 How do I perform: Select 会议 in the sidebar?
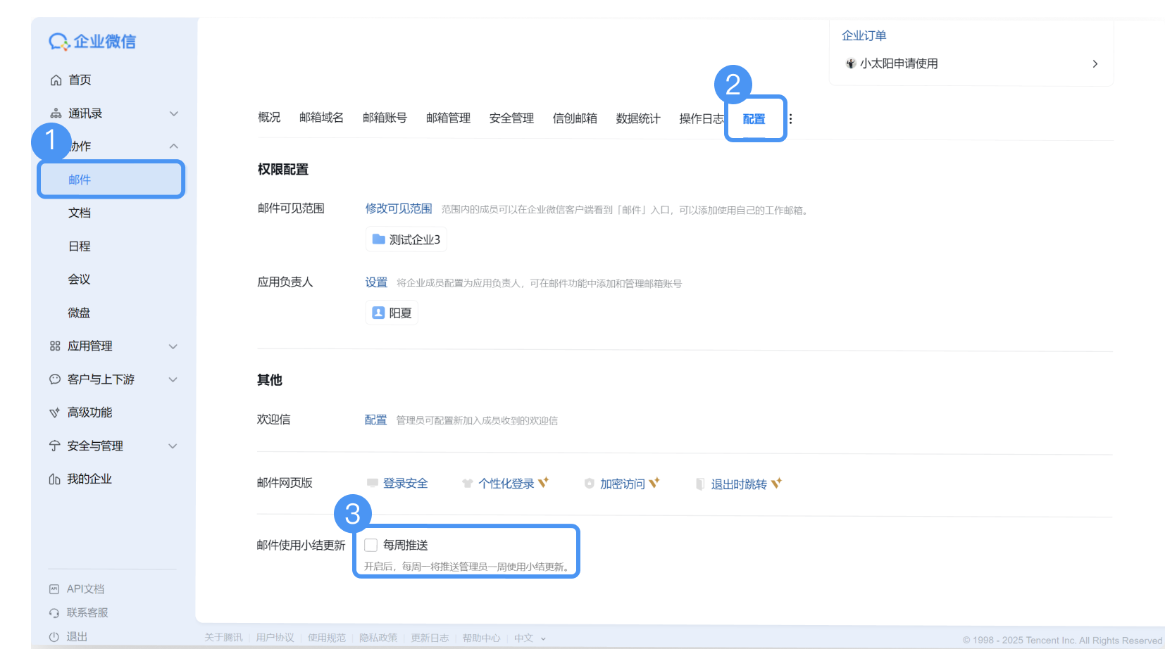point(79,279)
